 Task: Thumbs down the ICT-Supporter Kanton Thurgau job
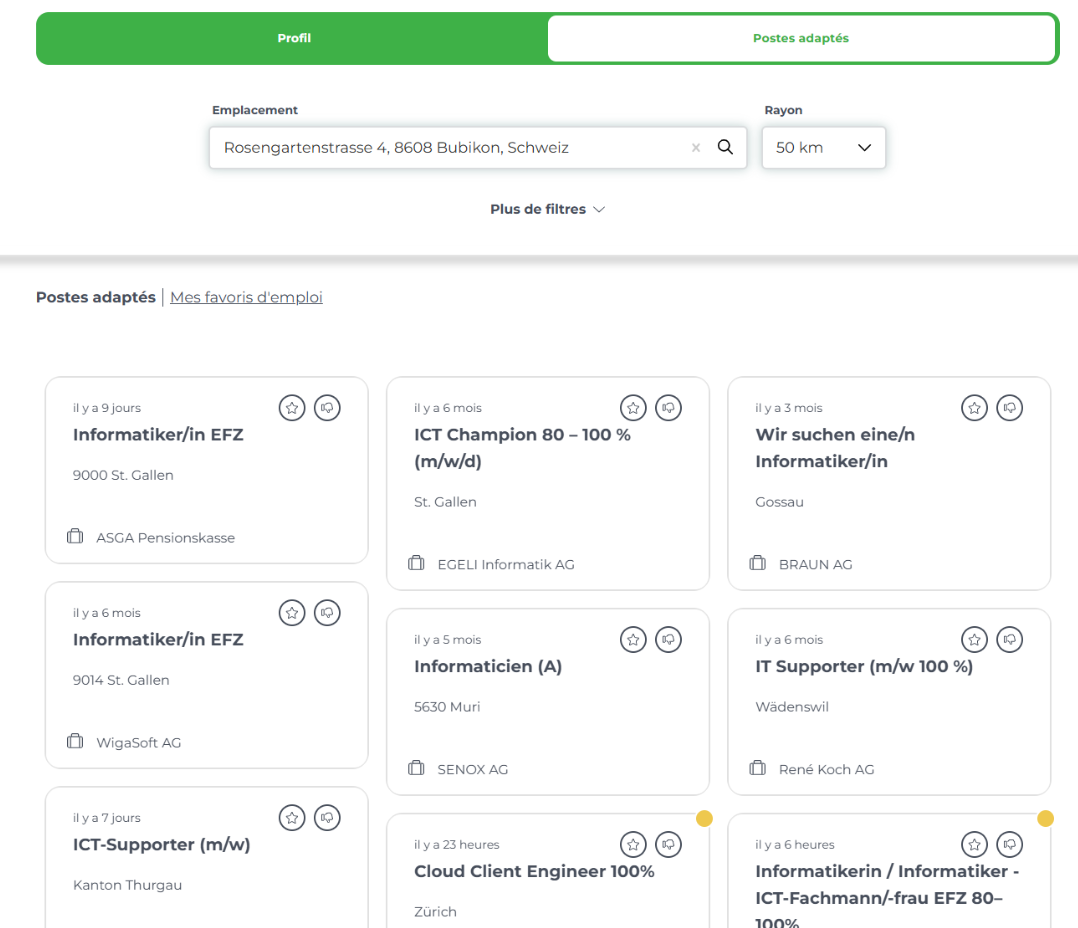pos(327,818)
